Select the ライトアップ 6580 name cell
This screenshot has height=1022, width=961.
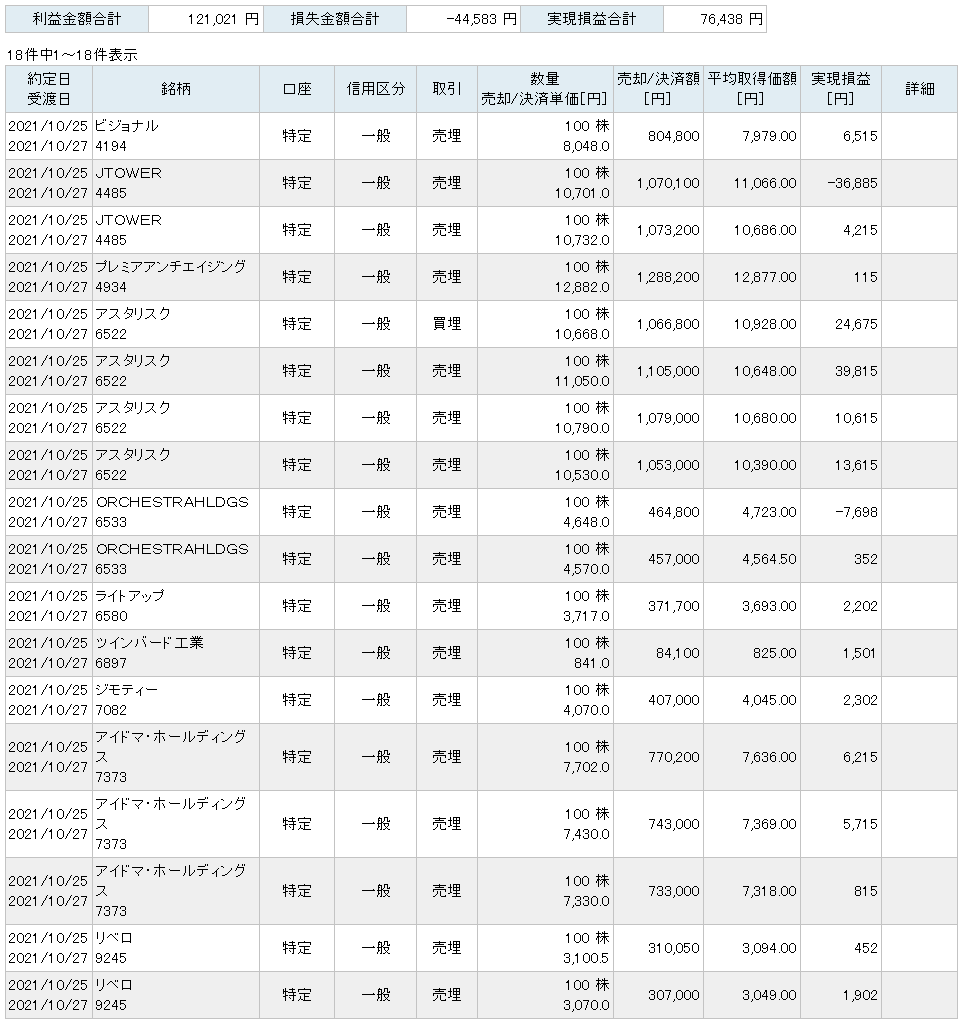(176, 606)
